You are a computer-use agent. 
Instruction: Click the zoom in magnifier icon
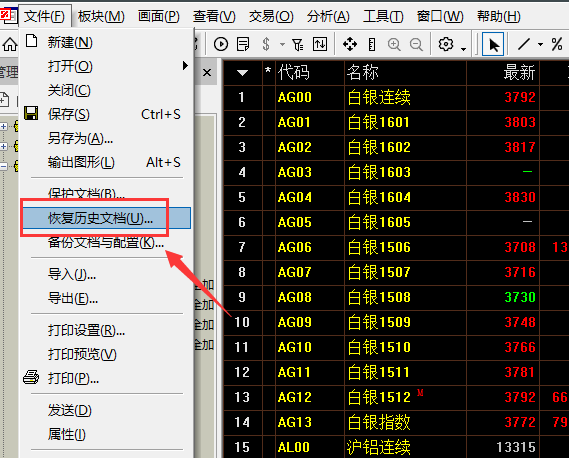coord(394,44)
